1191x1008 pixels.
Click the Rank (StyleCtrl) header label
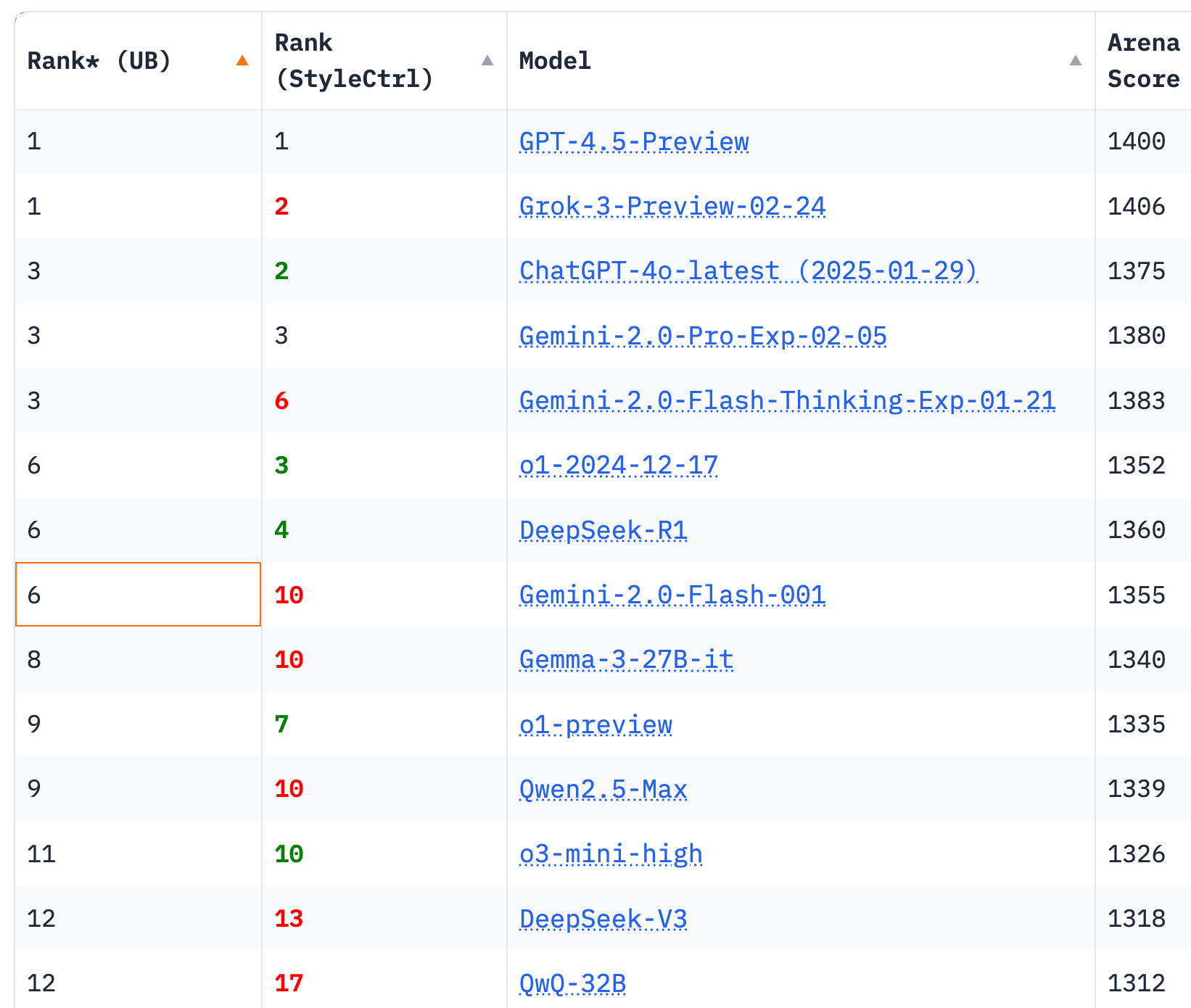354,61
